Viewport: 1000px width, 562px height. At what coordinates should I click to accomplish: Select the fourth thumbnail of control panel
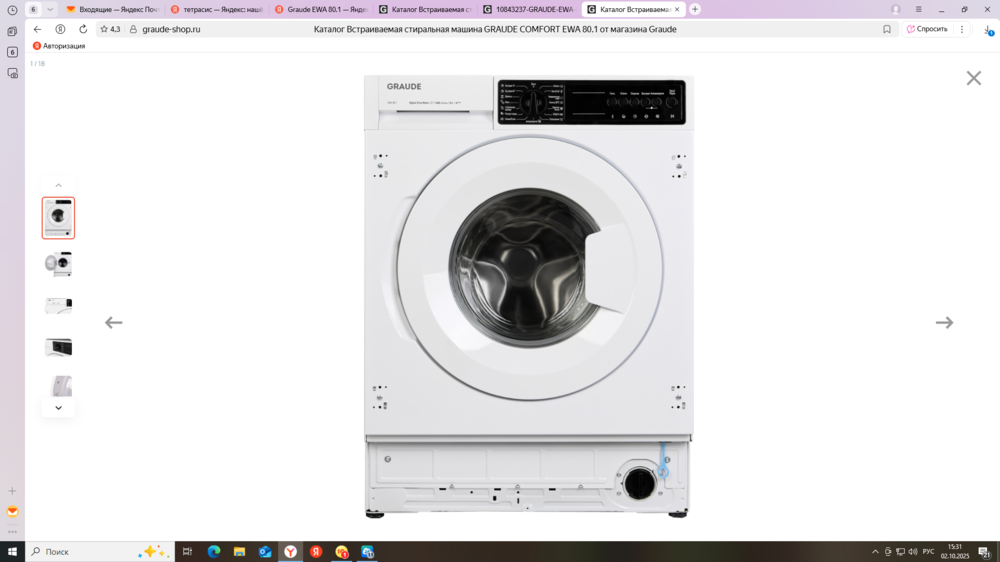pyautogui.click(x=58, y=347)
